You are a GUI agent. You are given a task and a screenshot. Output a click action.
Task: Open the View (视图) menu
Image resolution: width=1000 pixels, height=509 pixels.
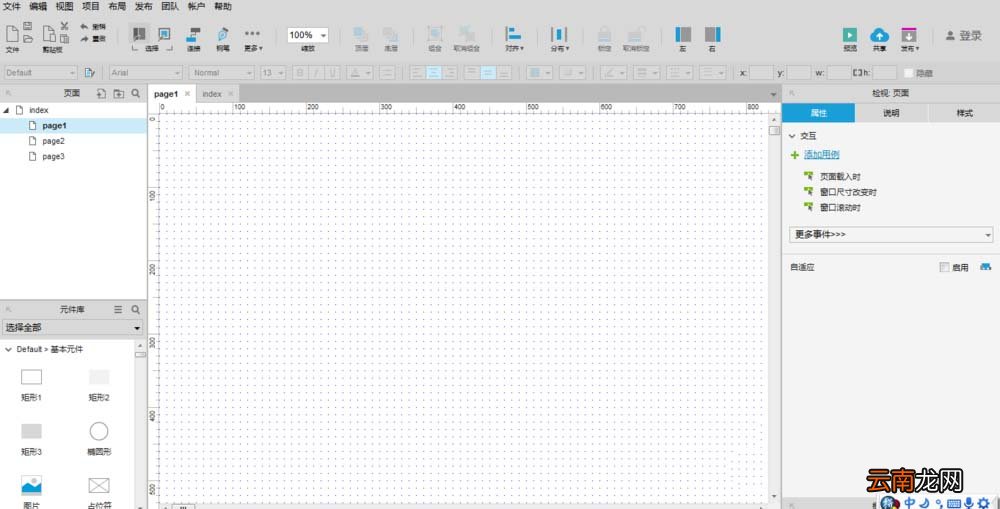[64, 6]
